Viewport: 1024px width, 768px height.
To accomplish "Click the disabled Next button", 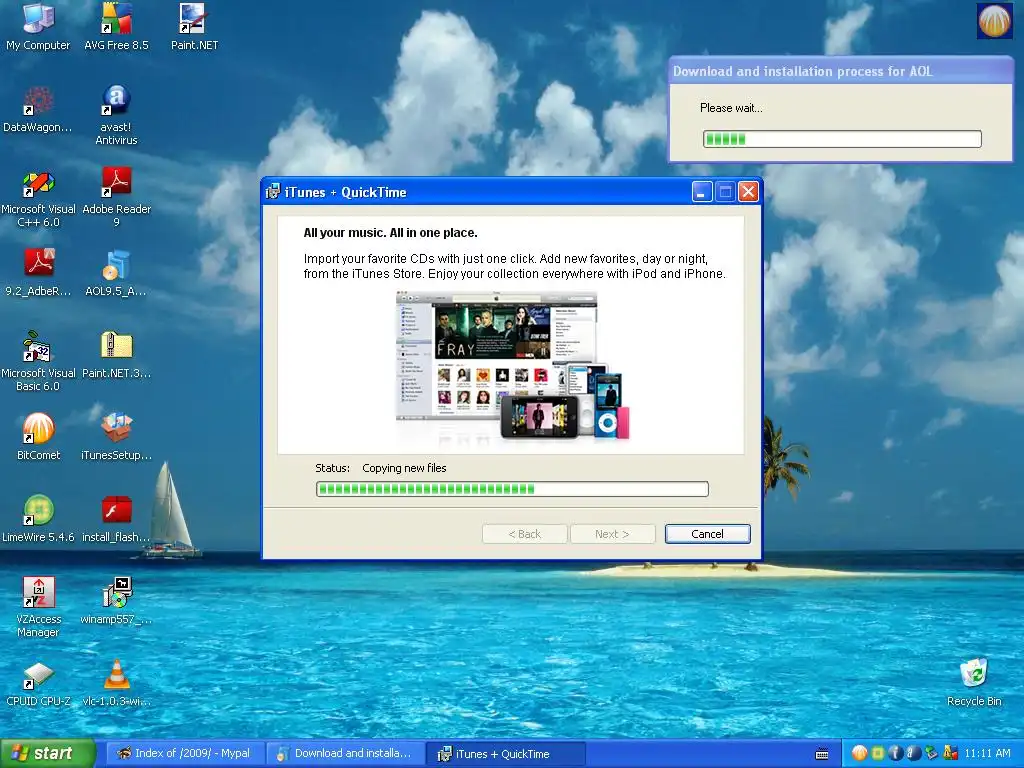I will point(612,534).
